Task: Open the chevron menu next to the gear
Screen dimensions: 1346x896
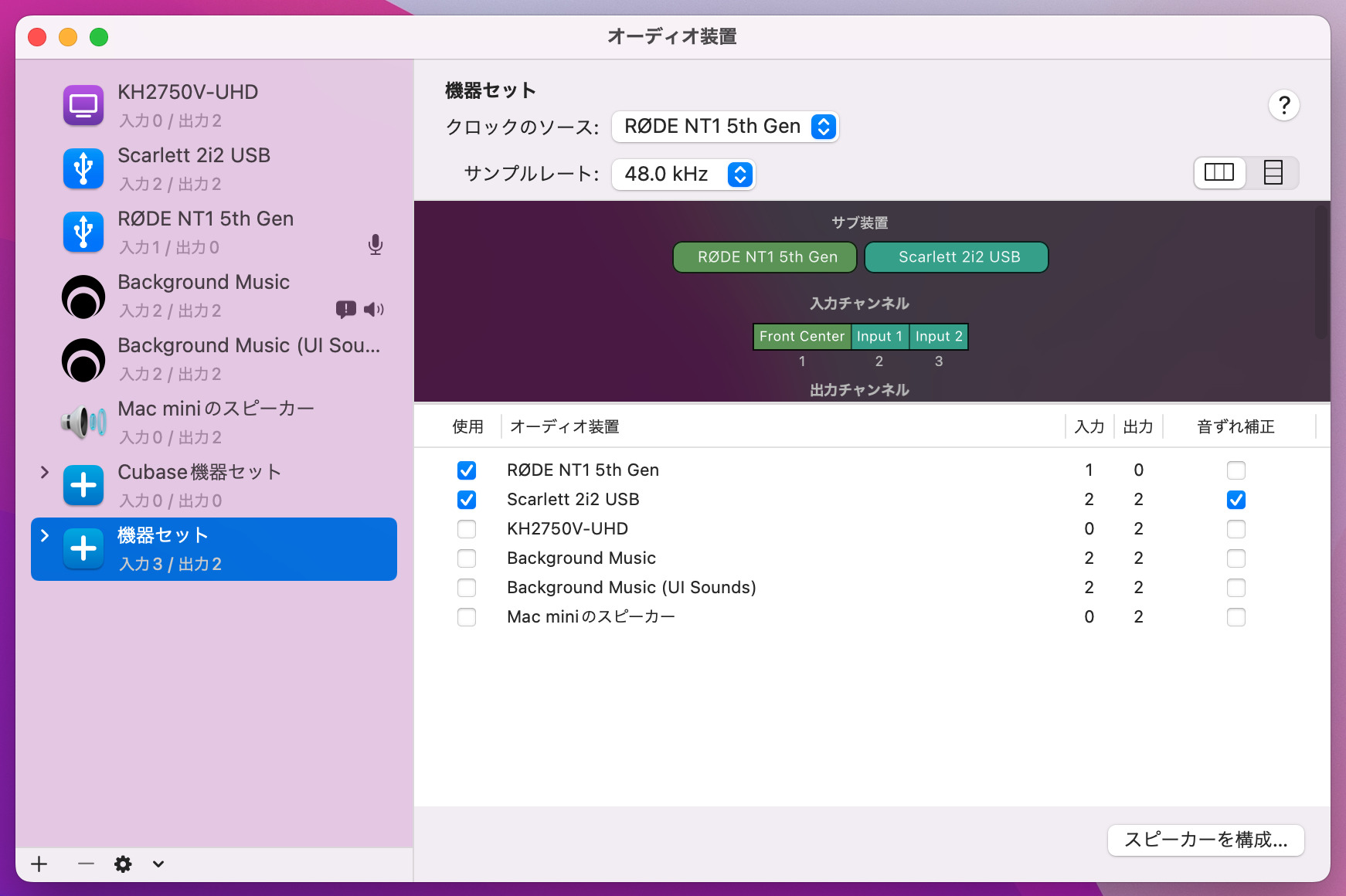Action: pos(158,864)
